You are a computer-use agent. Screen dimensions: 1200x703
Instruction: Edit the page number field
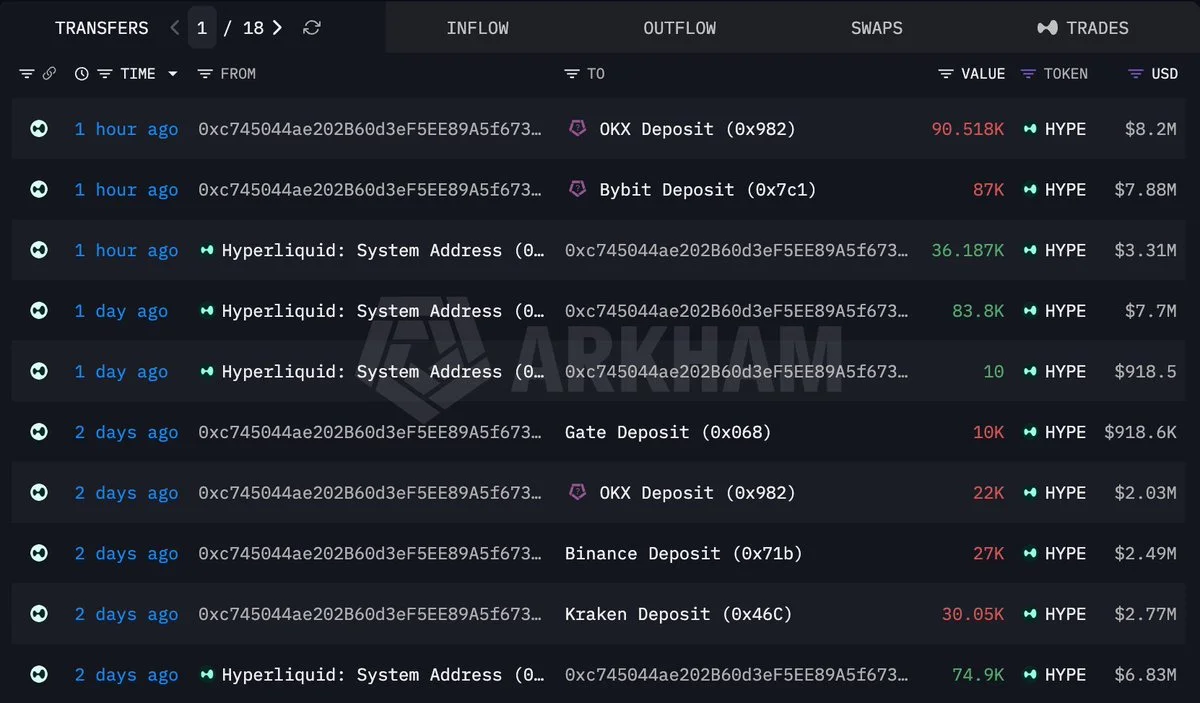(201, 28)
